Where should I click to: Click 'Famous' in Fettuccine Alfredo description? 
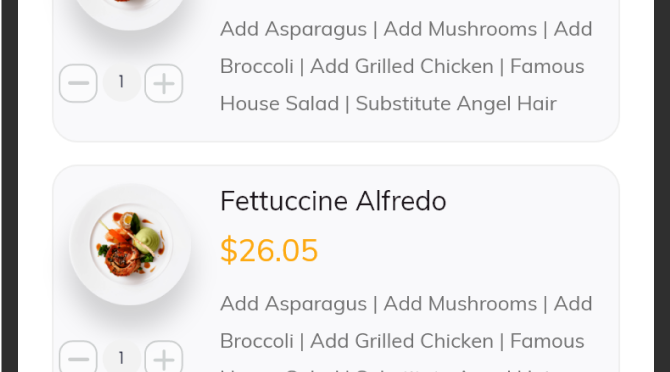pos(547,341)
